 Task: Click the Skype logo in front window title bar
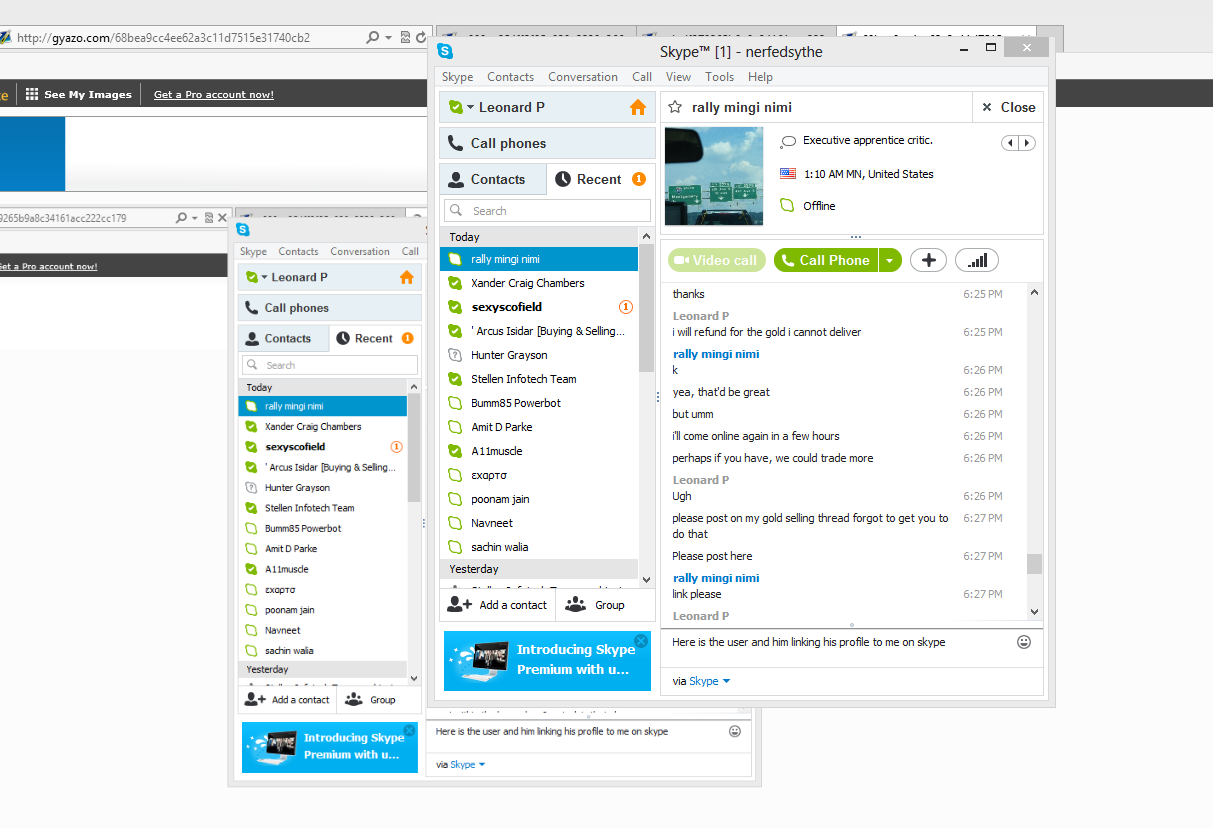[445, 51]
